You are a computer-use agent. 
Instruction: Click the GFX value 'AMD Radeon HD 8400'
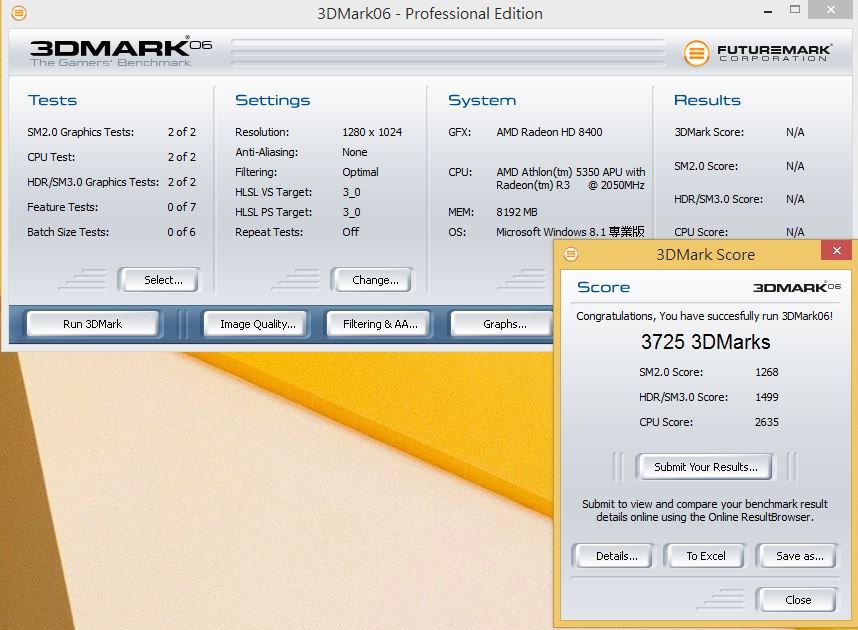(x=549, y=132)
